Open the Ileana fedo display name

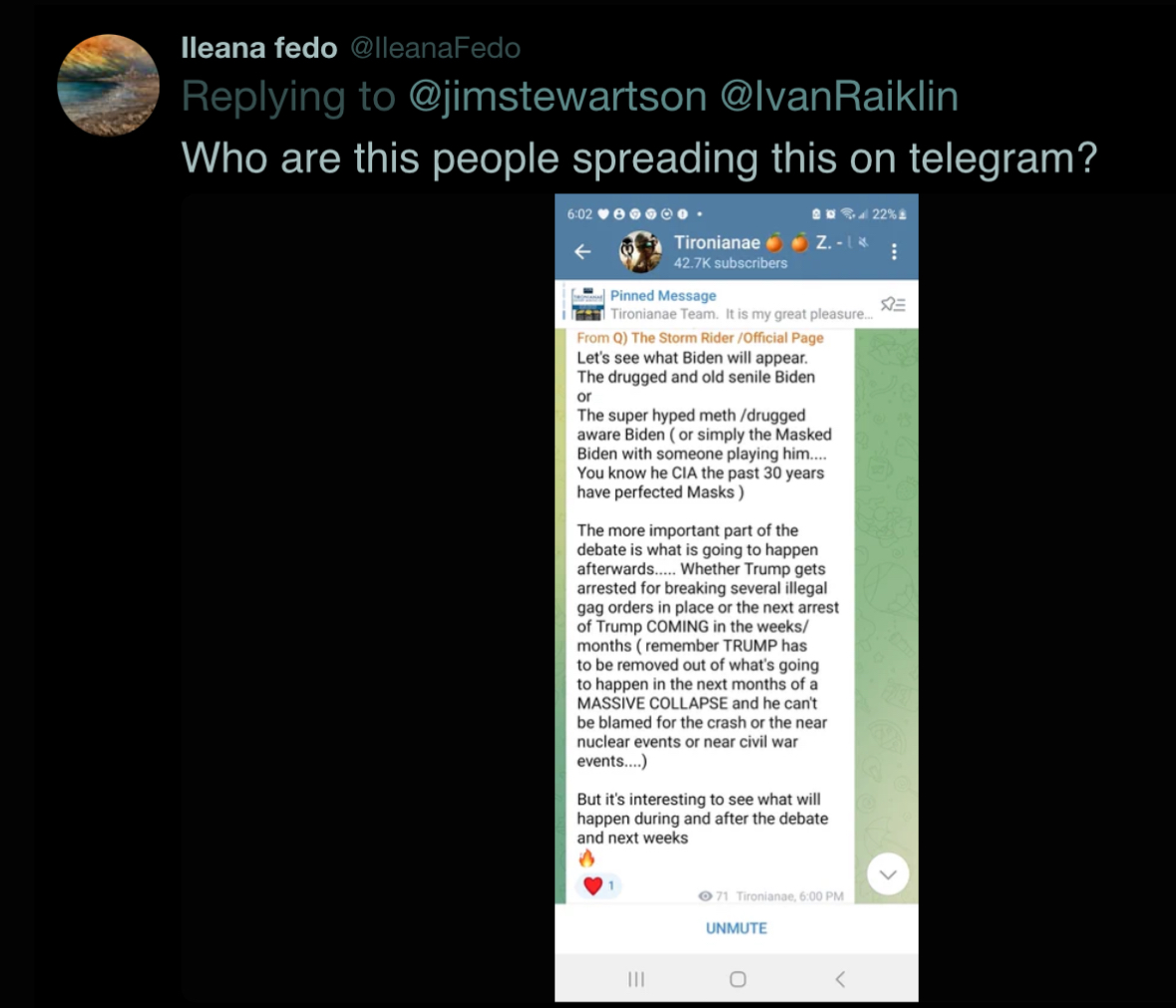coord(258,48)
